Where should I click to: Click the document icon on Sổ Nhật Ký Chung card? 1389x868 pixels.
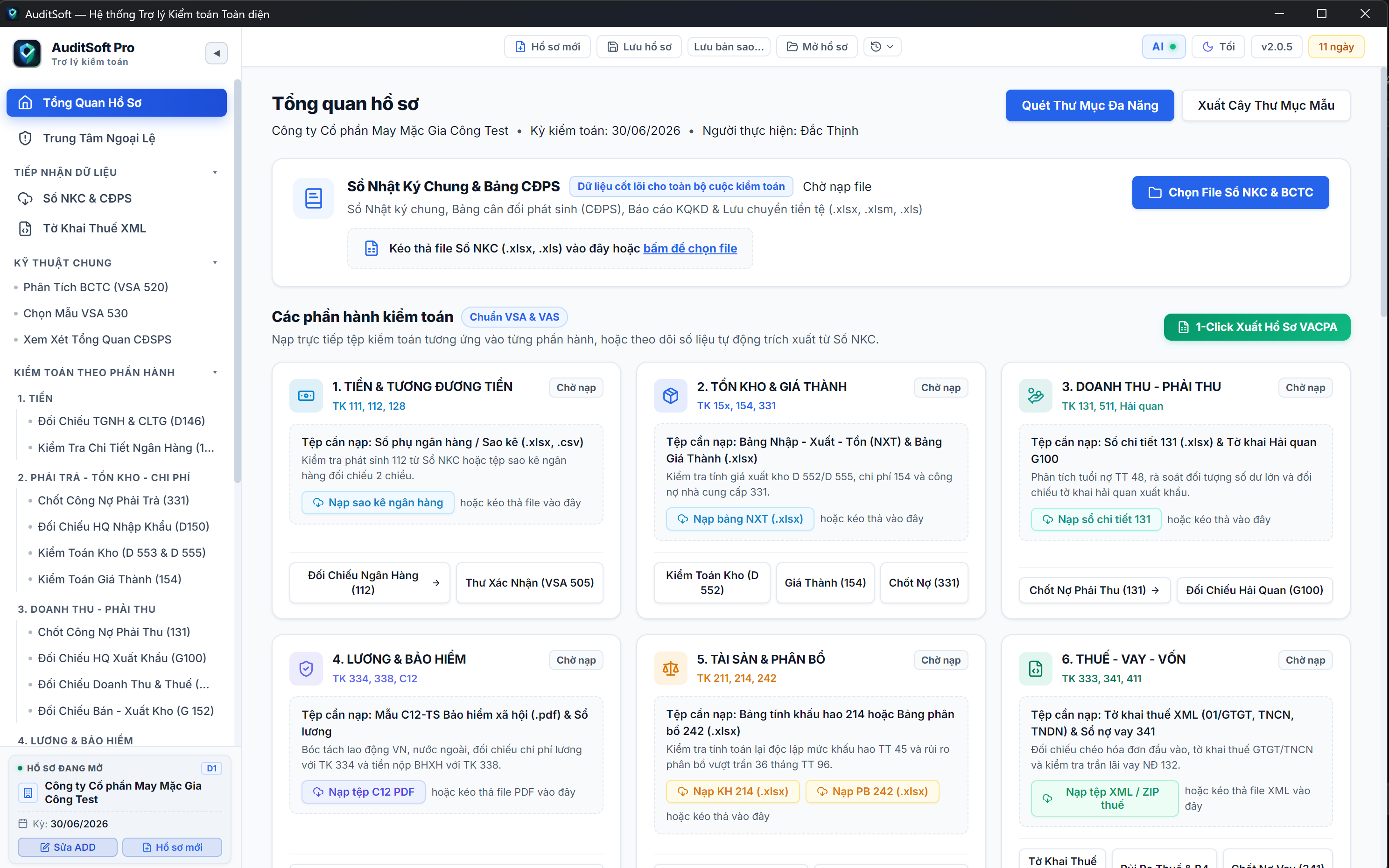313,198
